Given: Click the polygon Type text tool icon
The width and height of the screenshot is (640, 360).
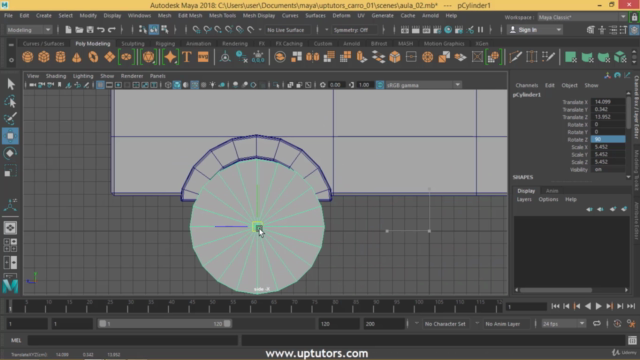Looking at the screenshot, I should [187, 57].
